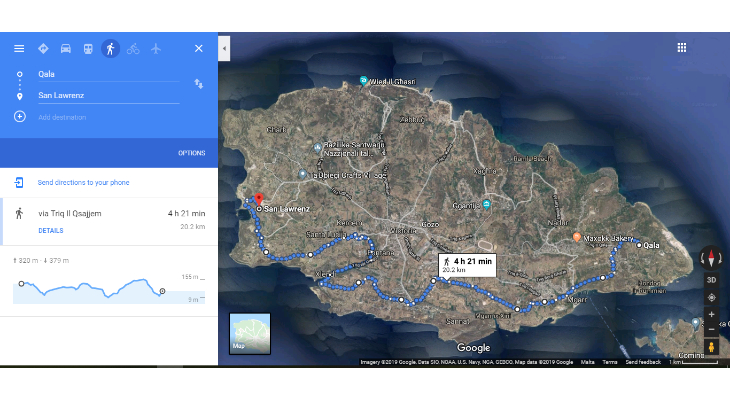Click the Malta region link
Screen dimensions: 730x400
pyautogui.click(x=588, y=362)
